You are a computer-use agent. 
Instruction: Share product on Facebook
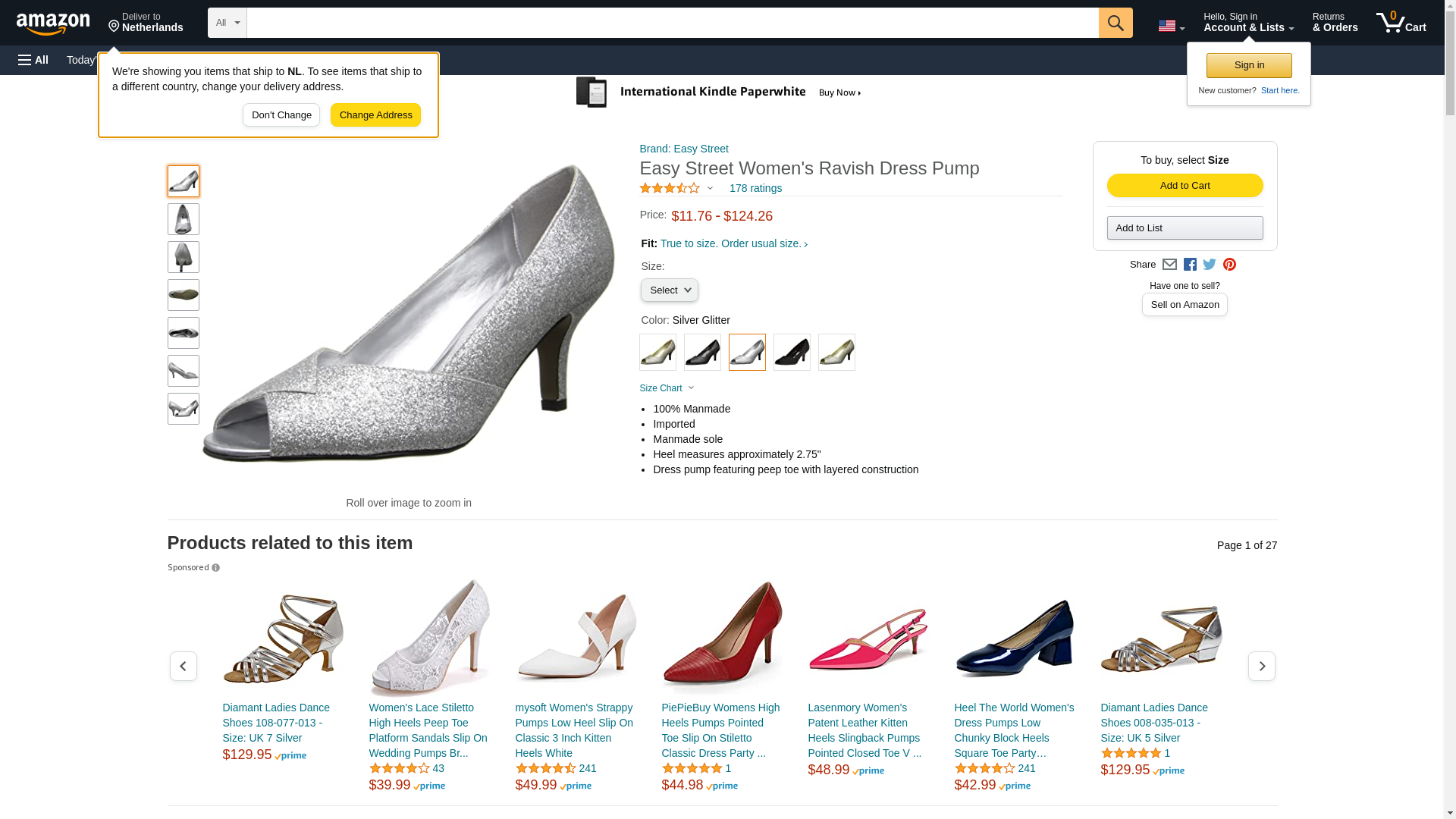1190,265
